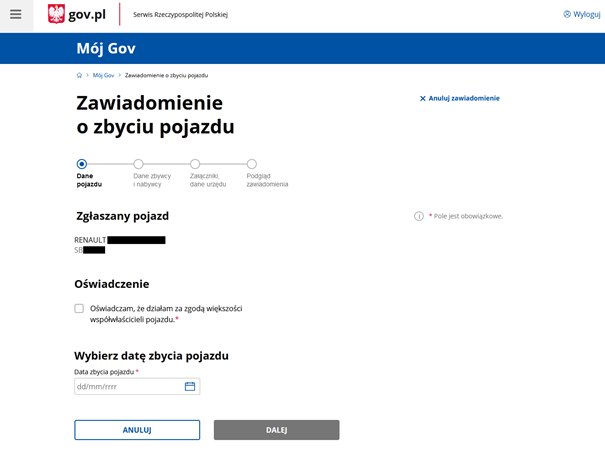Open Mój Gov breadcrumb link
The width and height of the screenshot is (605, 451).
click(103, 75)
